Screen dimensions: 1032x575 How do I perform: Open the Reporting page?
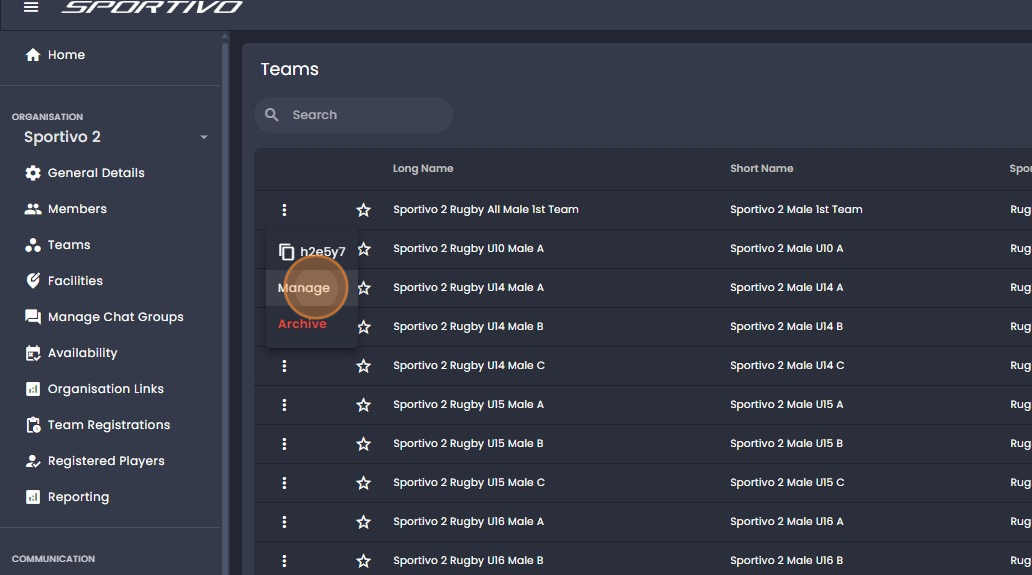78,497
